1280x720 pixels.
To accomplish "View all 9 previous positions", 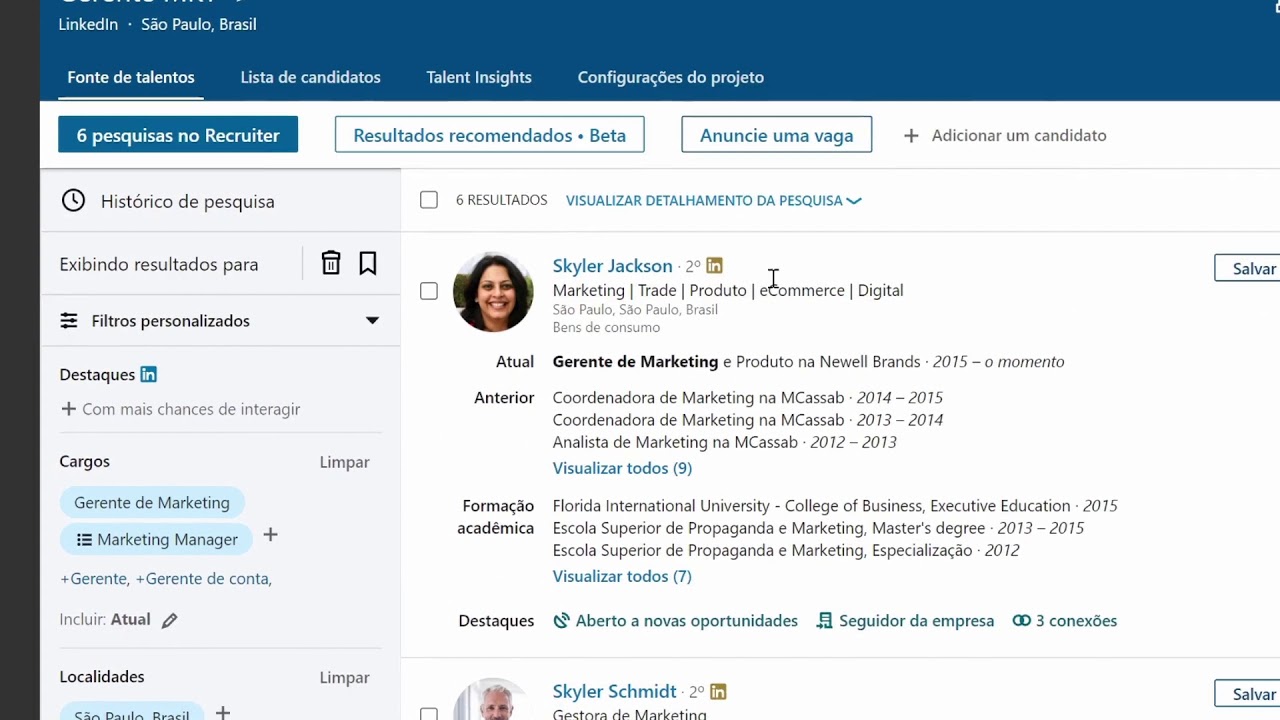I will click(622, 468).
